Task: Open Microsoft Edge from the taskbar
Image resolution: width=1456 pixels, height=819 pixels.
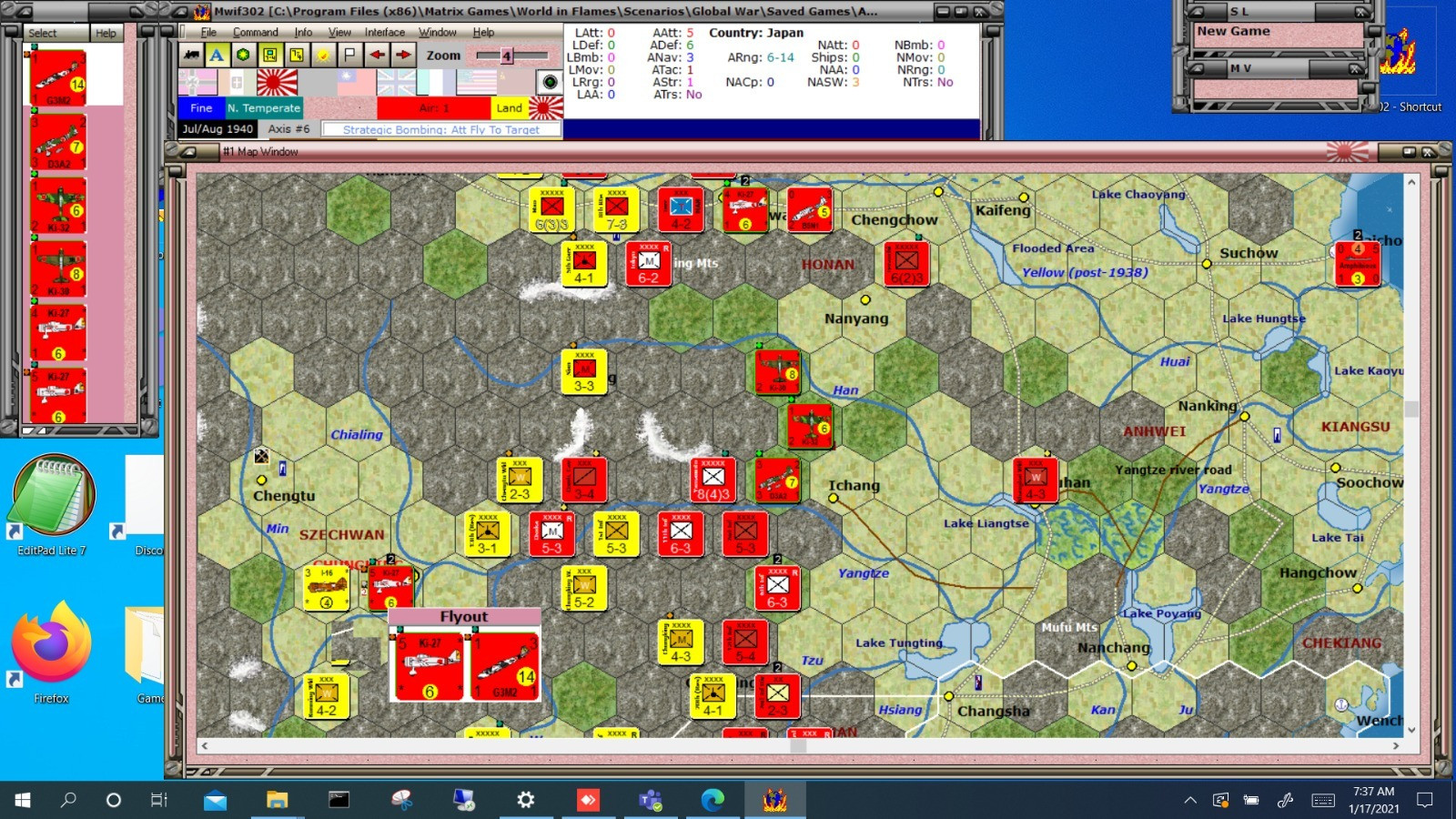Action: coord(713,800)
